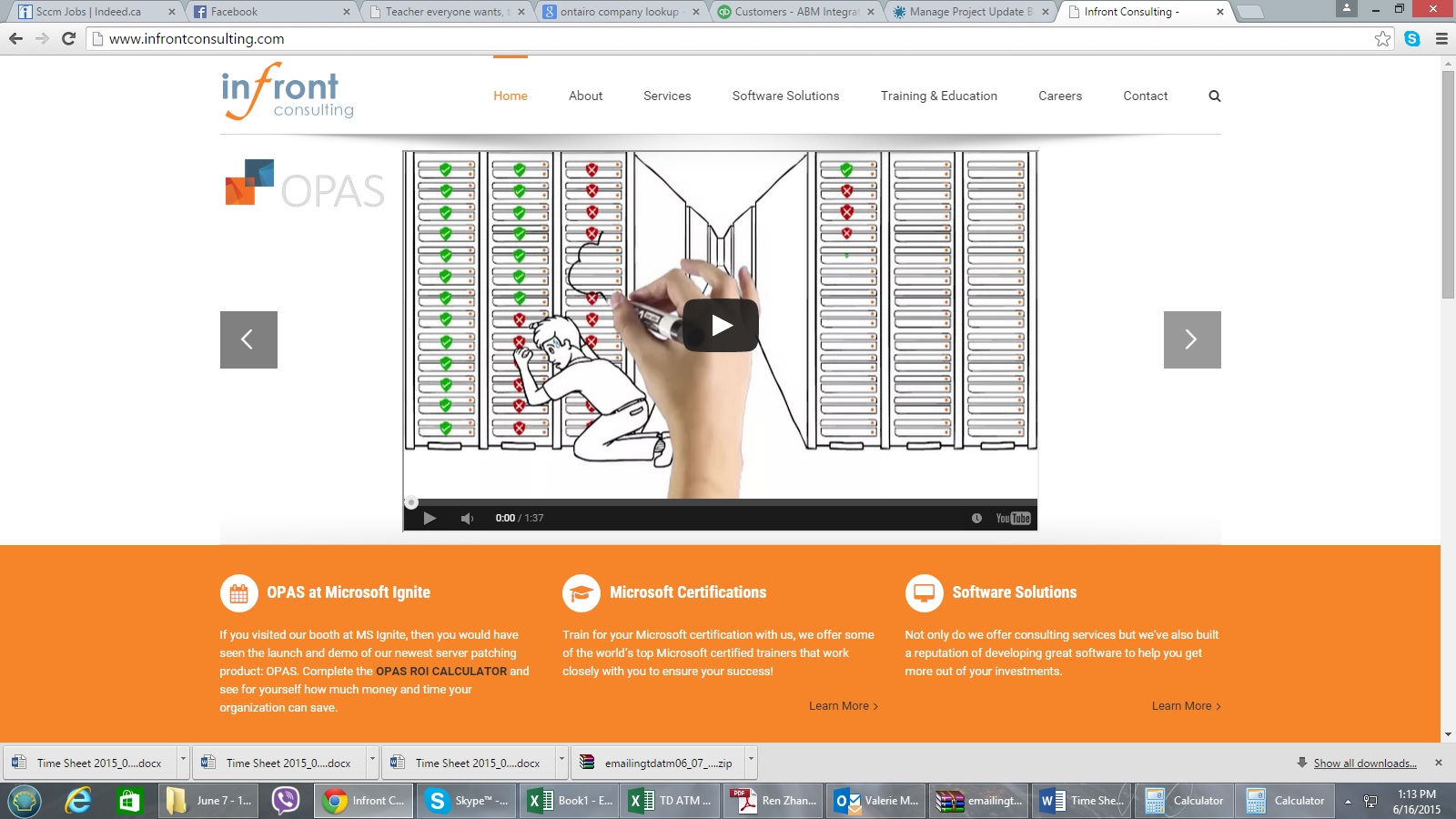
Task: Show hidden system tray icons arrow
Action: pos(1348,801)
